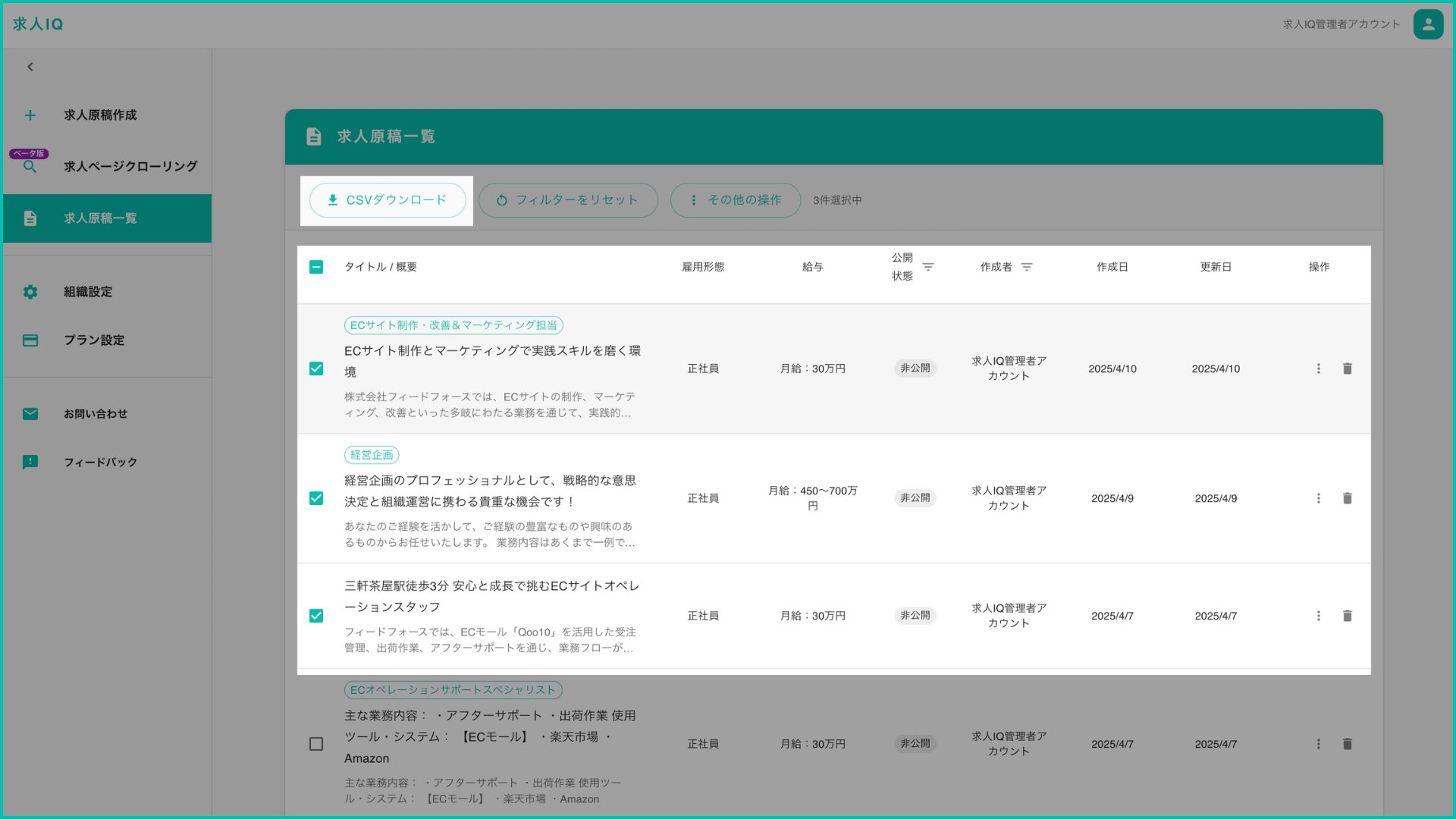This screenshot has width=1456, height=819.
Task: Open プラン設定 card icon item
Action: tap(30, 340)
